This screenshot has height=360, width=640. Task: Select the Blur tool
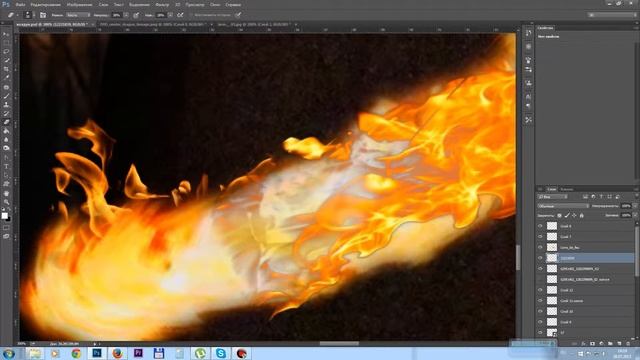[x=6, y=140]
